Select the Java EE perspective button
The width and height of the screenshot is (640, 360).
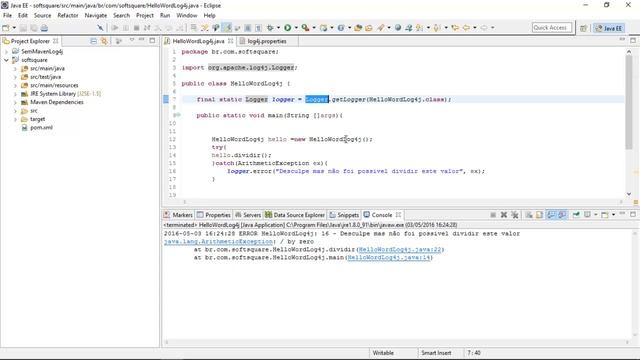[x=609, y=28]
